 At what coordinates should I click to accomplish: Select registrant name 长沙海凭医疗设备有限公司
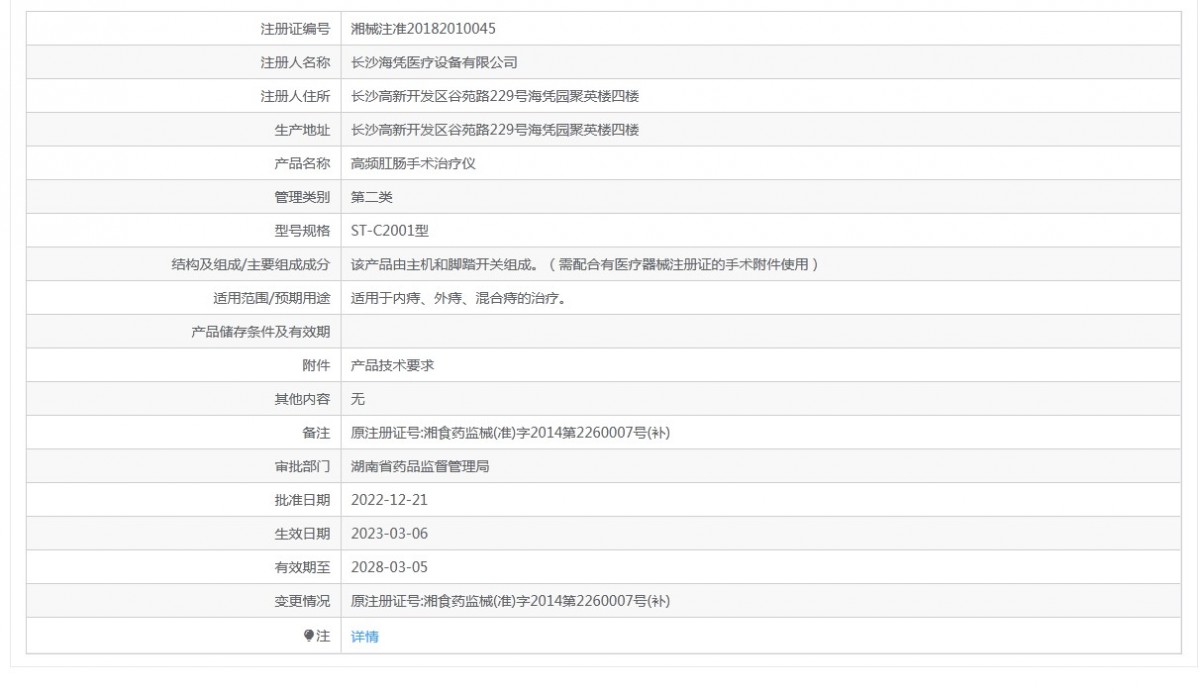tap(434, 62)
